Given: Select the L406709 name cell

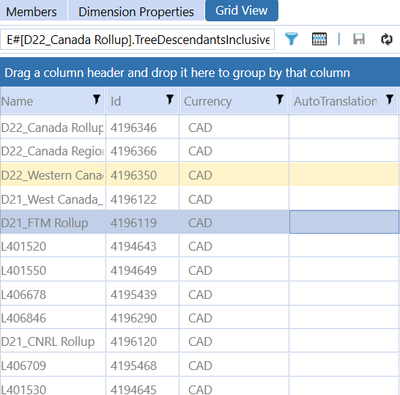Looking at the screenshot, I should point(53,366).
